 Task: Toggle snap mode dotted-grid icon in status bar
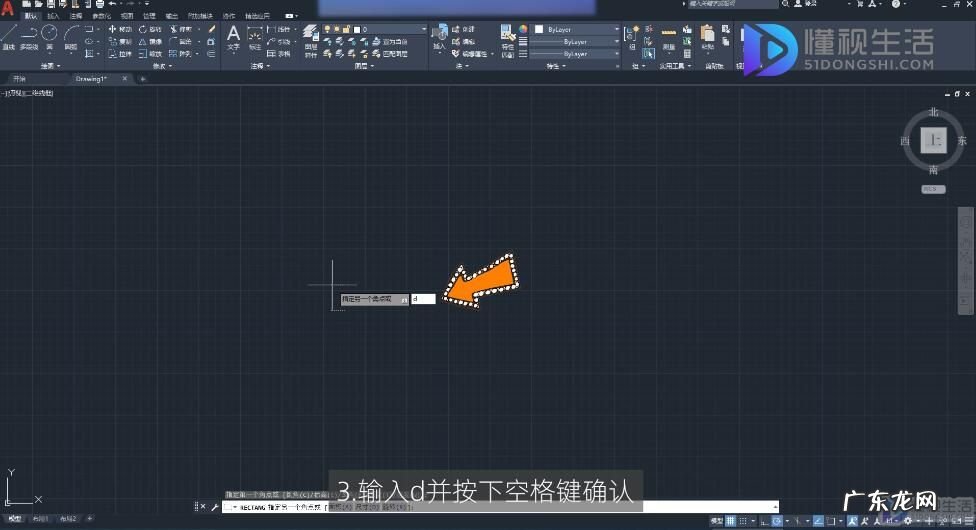(743, 521)
